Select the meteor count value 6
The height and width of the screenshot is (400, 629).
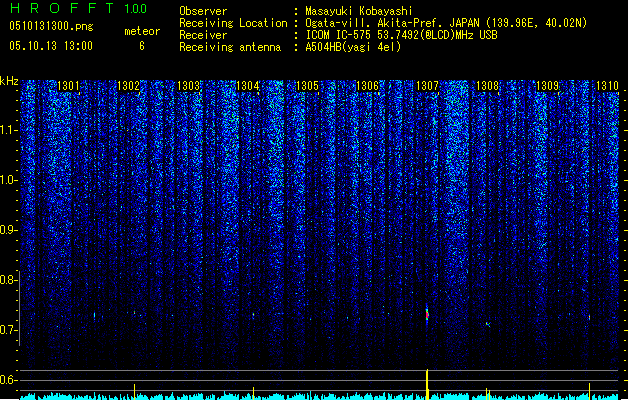coord(142,46)
